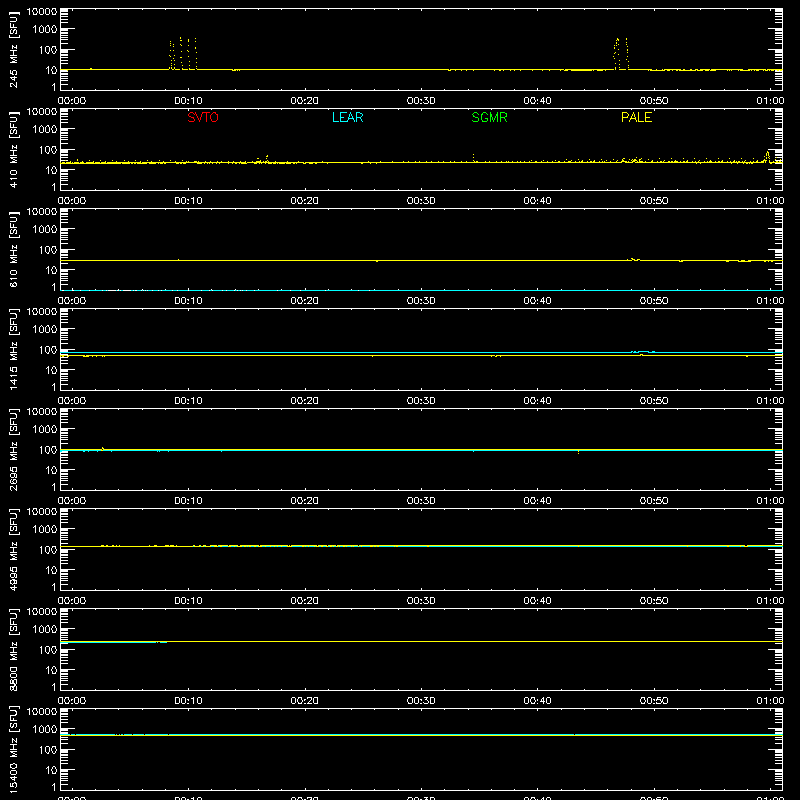The image size is (800, 800).
Task: Click 00:00 time tick under 2695 MHz panel
Action: [72, 501]
